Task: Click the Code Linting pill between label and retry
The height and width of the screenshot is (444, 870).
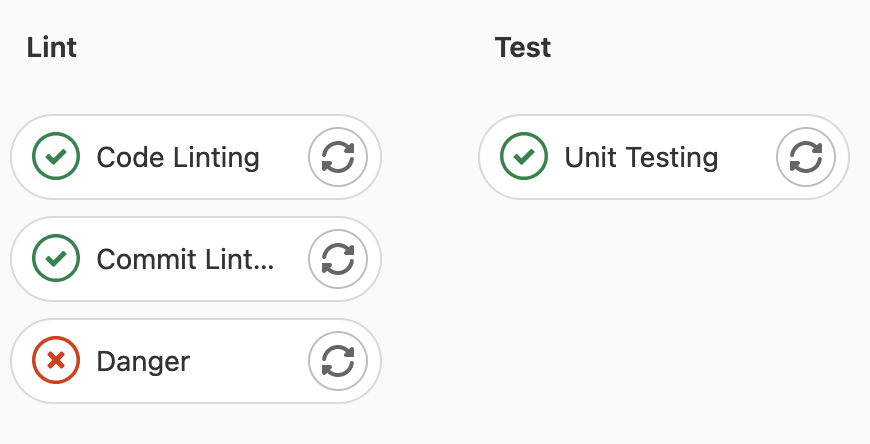Action: point(284,157)
